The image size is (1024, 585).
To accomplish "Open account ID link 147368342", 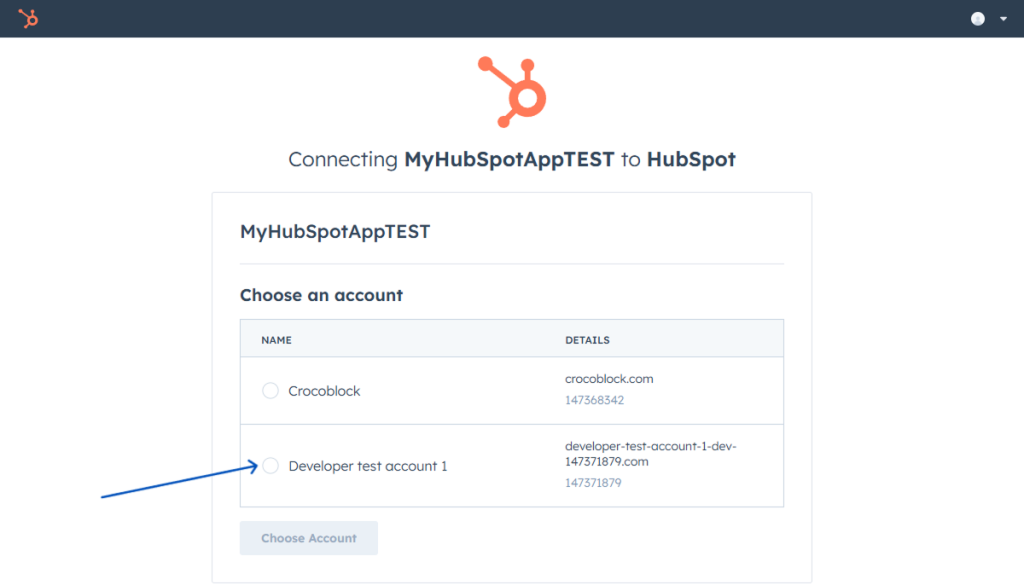I will point(593,399).
